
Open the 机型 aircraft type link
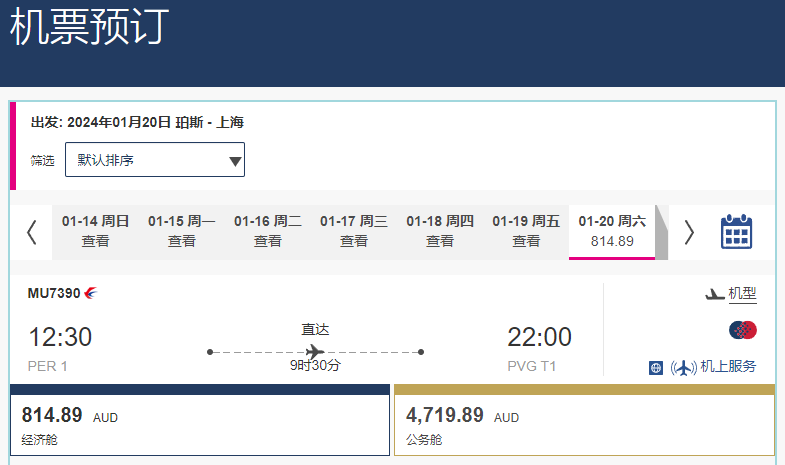742,294
